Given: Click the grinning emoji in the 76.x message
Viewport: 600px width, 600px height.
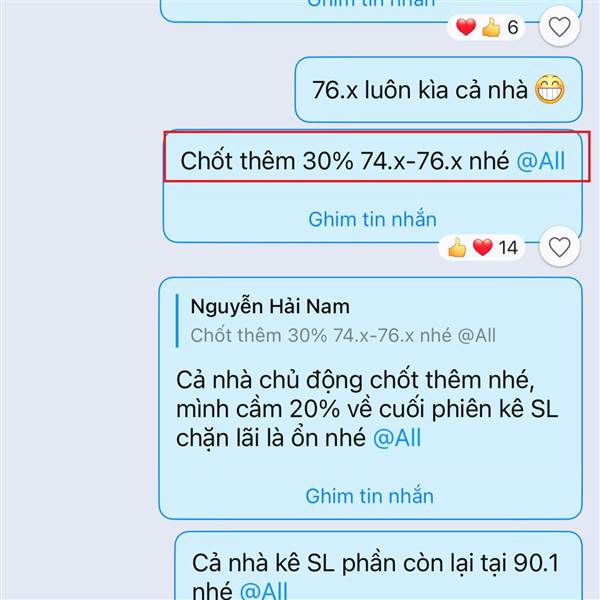Looking at the screenshot, I should tap(549, 90).
